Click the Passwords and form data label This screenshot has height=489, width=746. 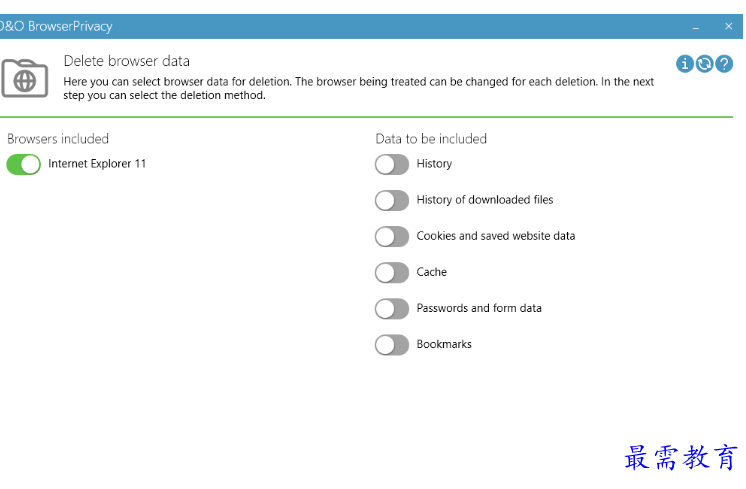pos(479,308)
